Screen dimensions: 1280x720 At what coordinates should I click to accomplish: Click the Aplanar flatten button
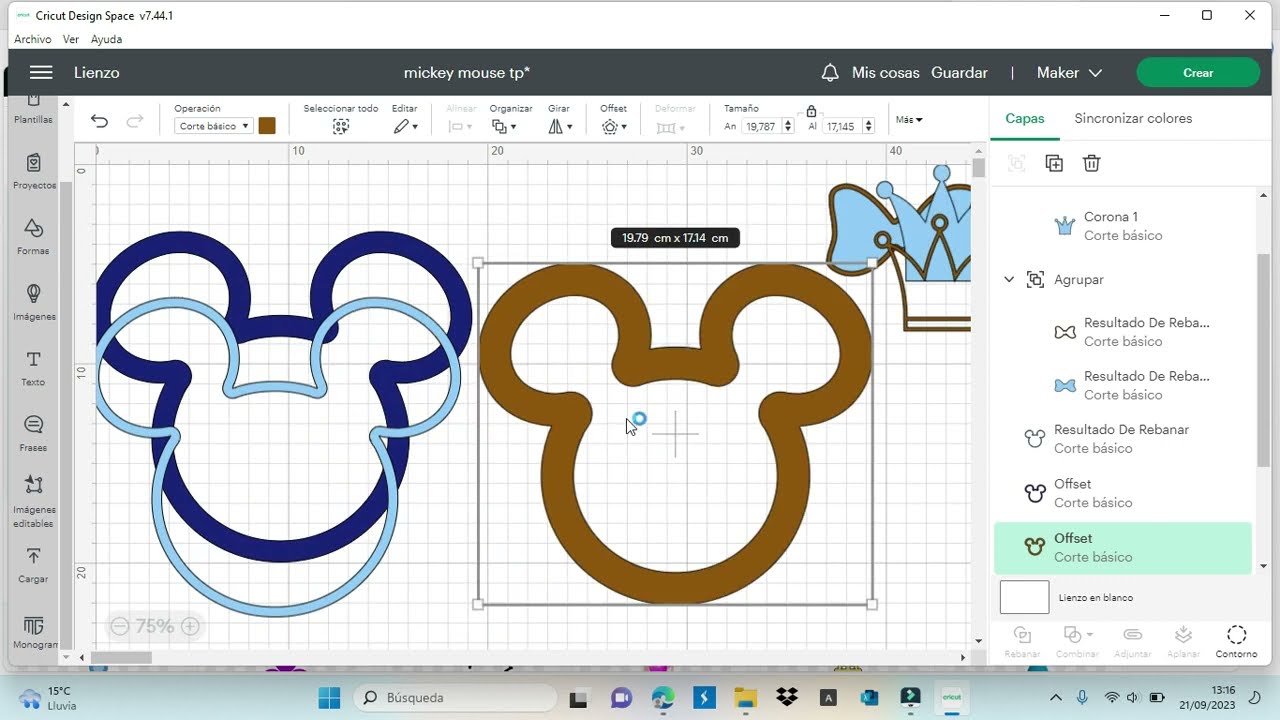(1183, 642)
